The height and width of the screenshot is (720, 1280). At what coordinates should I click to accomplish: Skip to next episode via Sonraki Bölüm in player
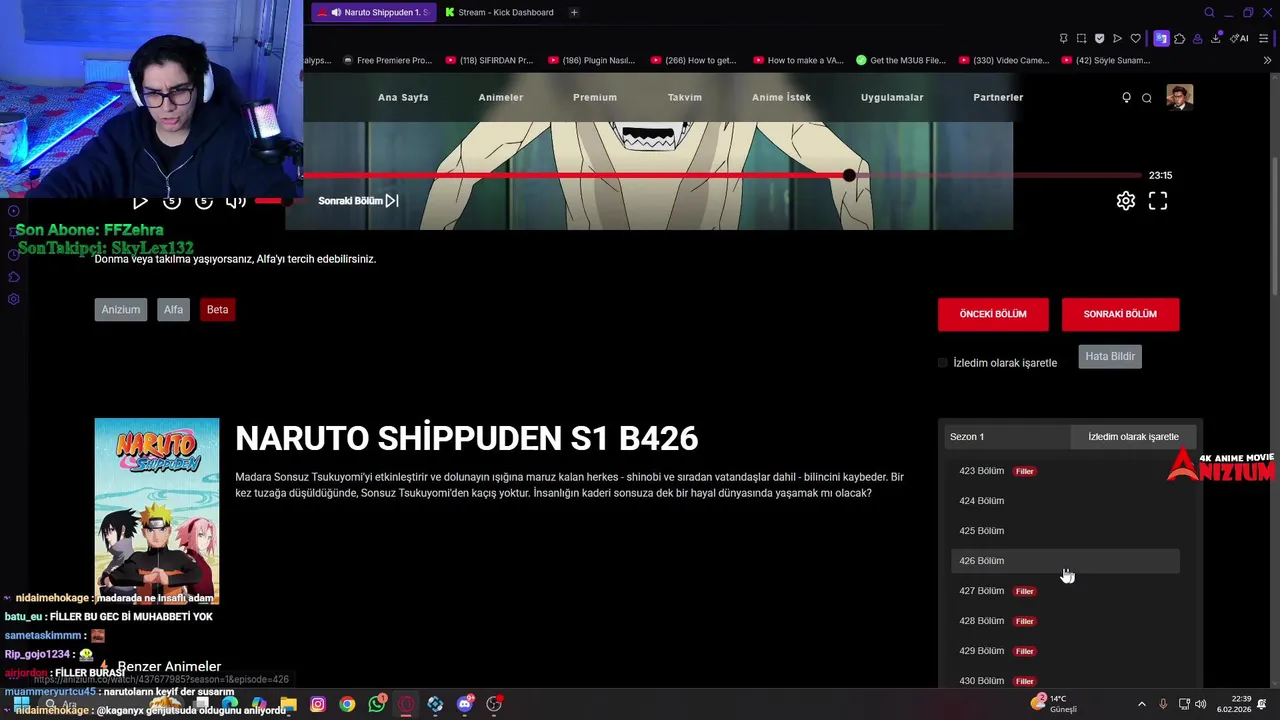pyautogui.click(x=358, y=201)
